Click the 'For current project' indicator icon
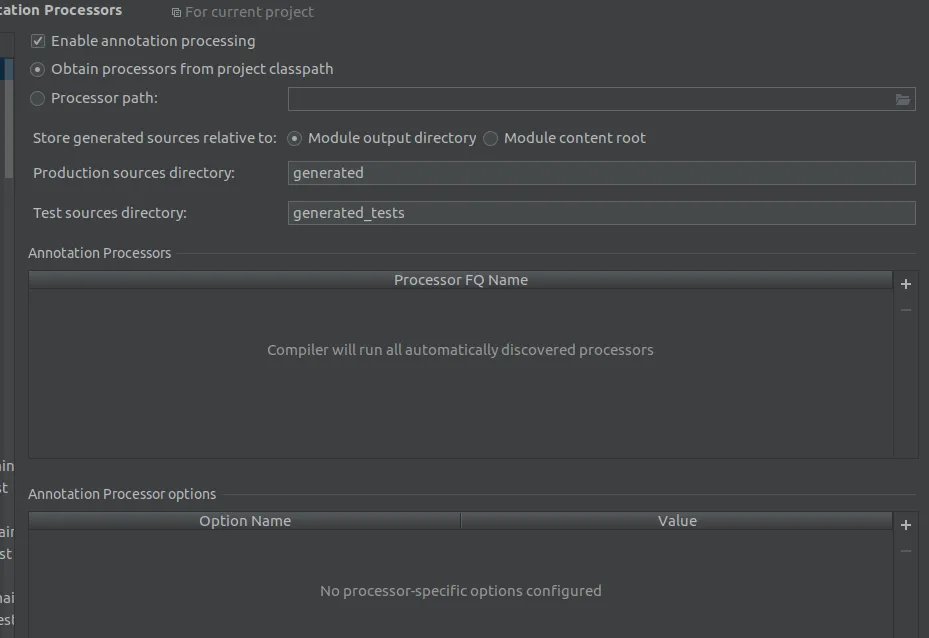Screen dimensions: 929x638 click(x=177, y=13)
